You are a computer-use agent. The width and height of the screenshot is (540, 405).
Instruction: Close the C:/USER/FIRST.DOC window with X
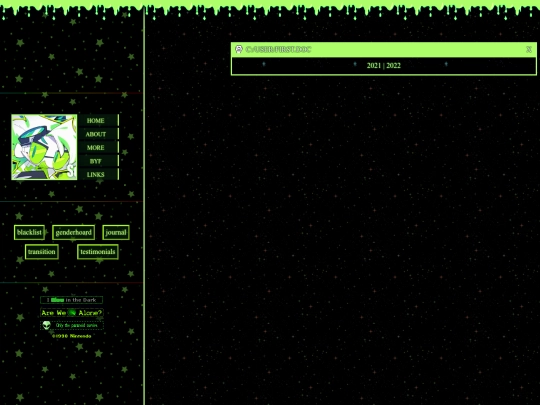[529, 50]
